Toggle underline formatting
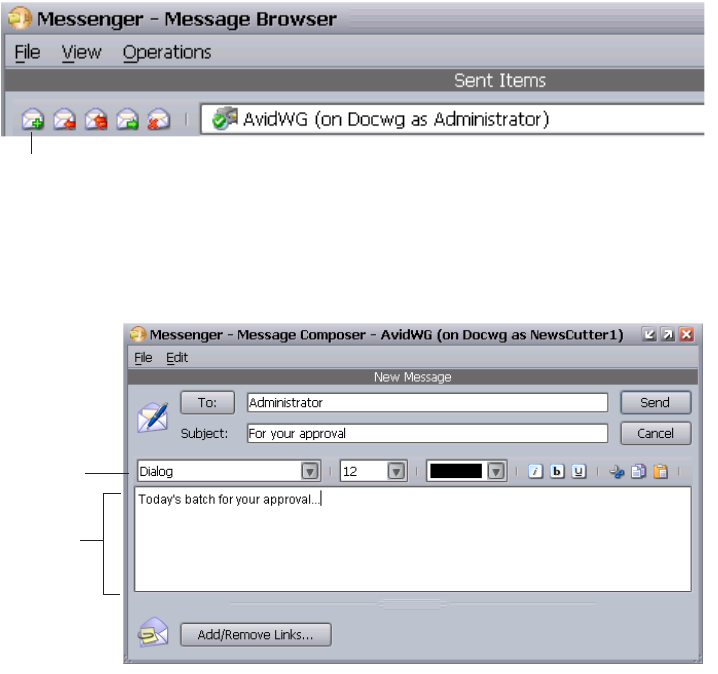This screenshot has height=674, width=718. pos(579,471)
